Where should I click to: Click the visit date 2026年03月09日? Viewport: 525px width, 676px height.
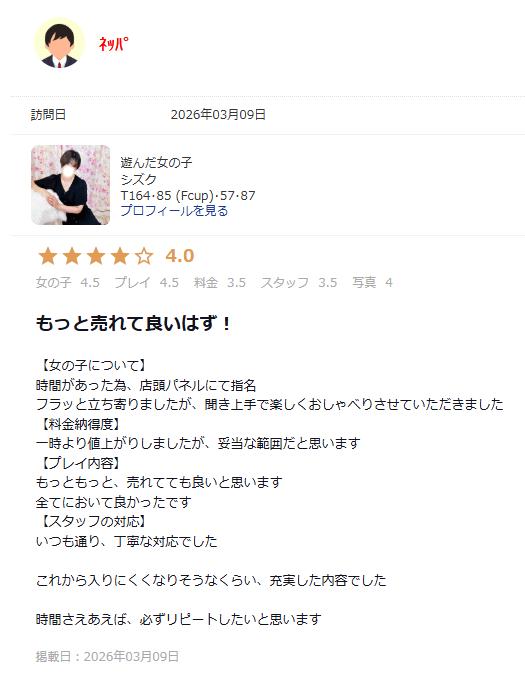(218, 115)
